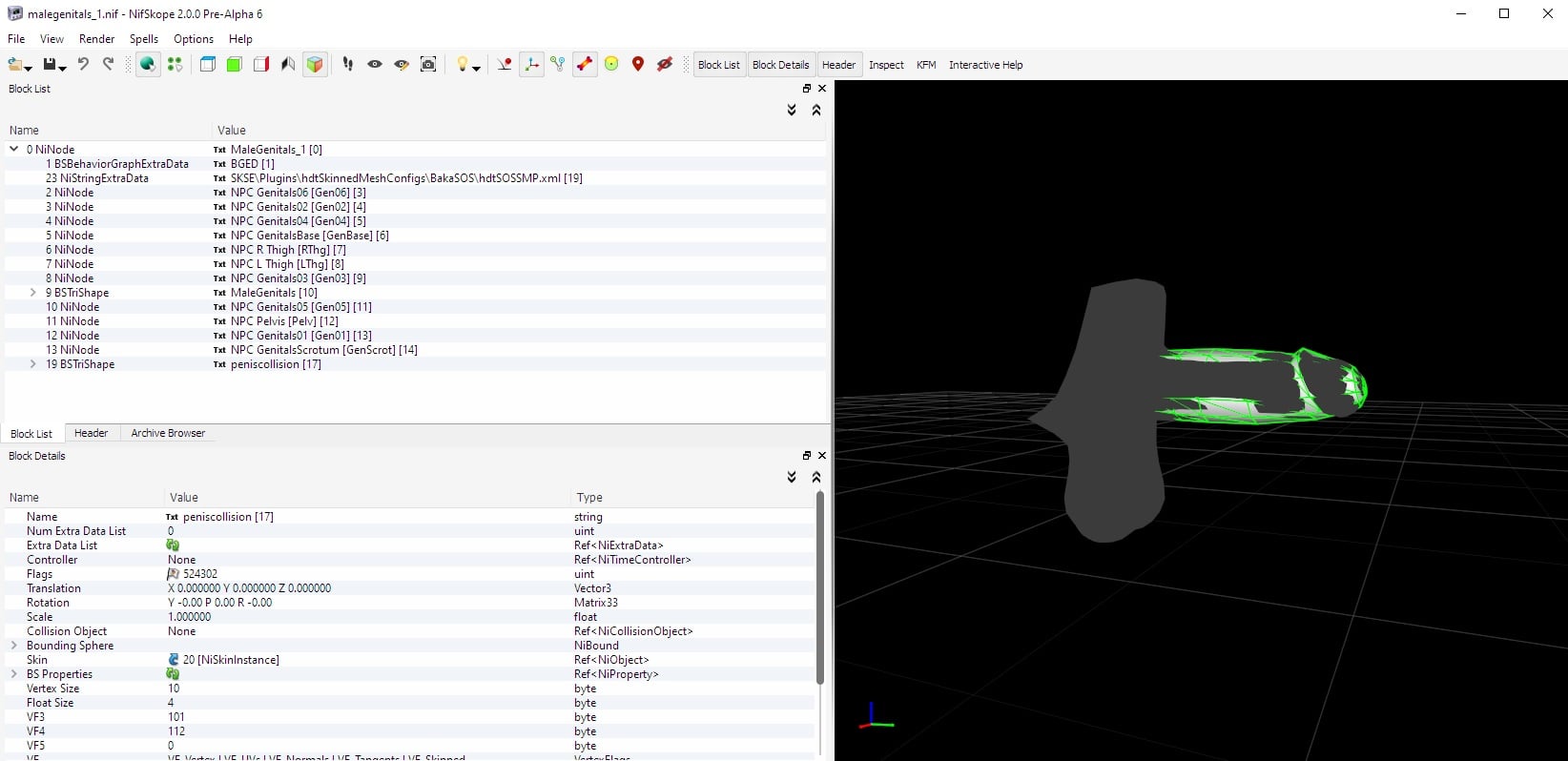
Task: Select the green front view cube
Action: (234, 64)
